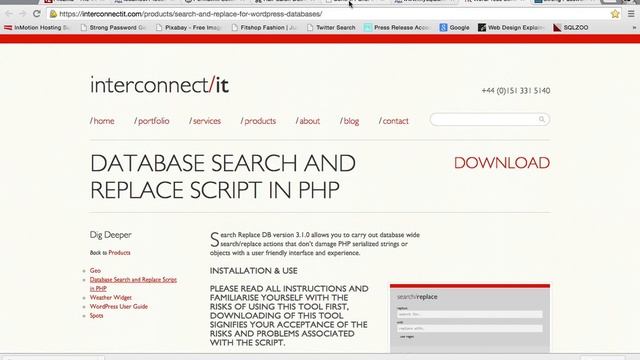Open the Google bookmark
This screenshot has height=360, width=640.
pos(454,27)
